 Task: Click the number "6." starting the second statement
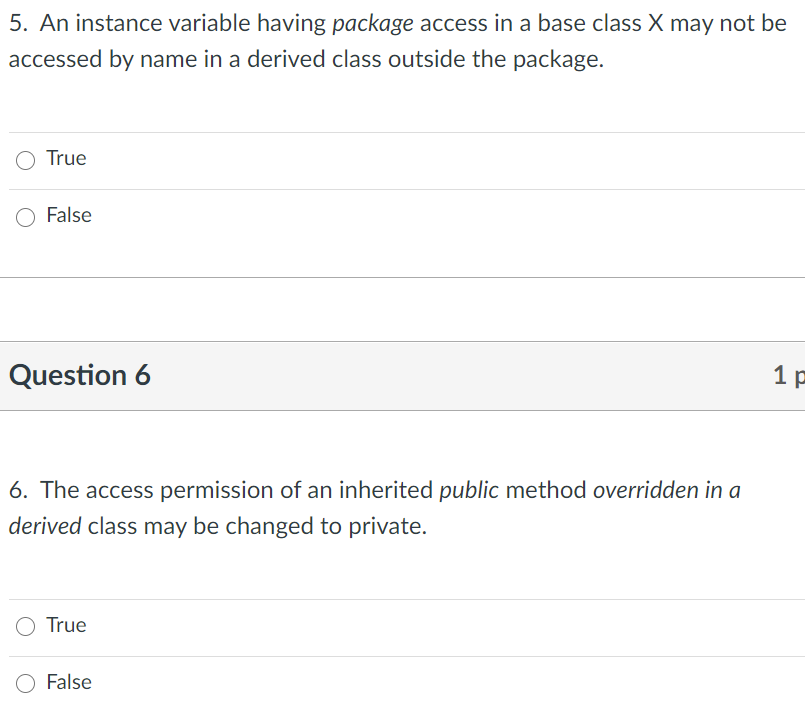tap(19, 490)
